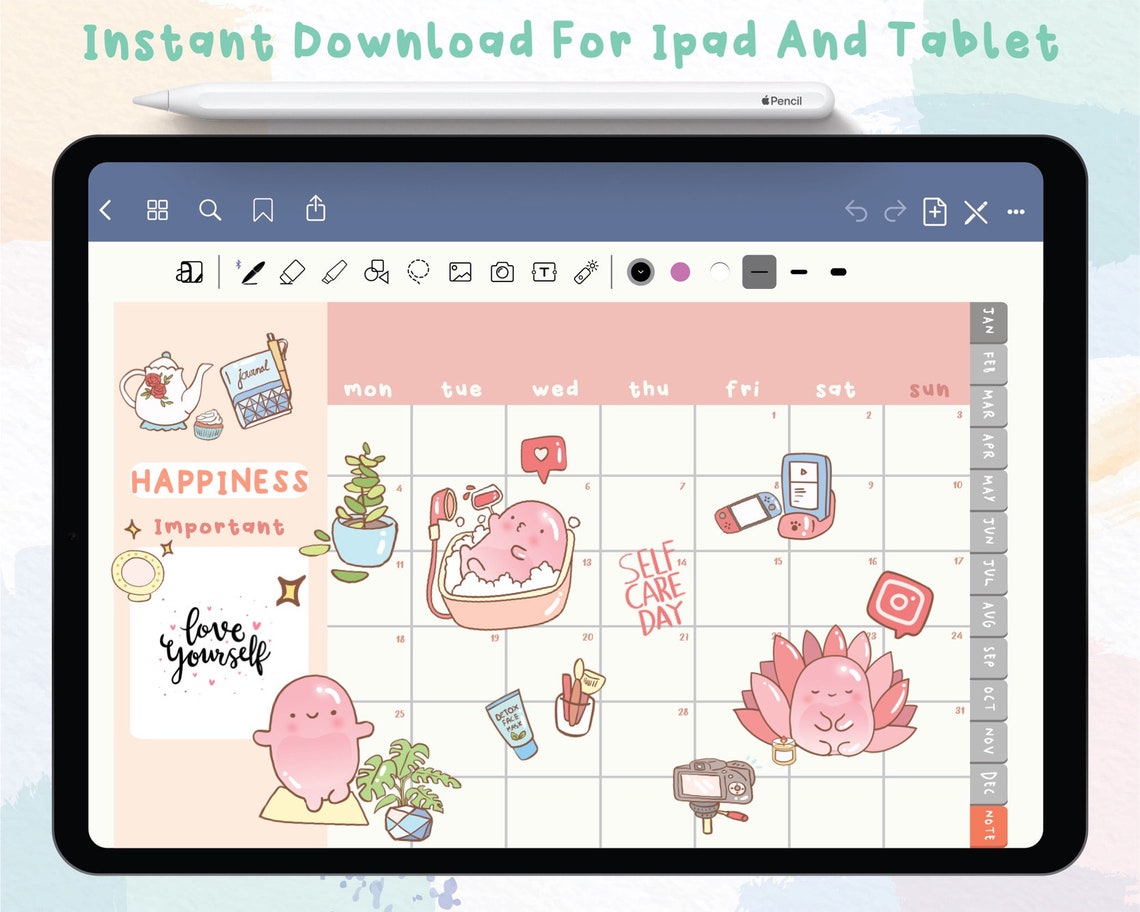Insert an image using the photo tool
Image resolution: width=1140 pixels, height=912 pixels.
tap(460, 271)
